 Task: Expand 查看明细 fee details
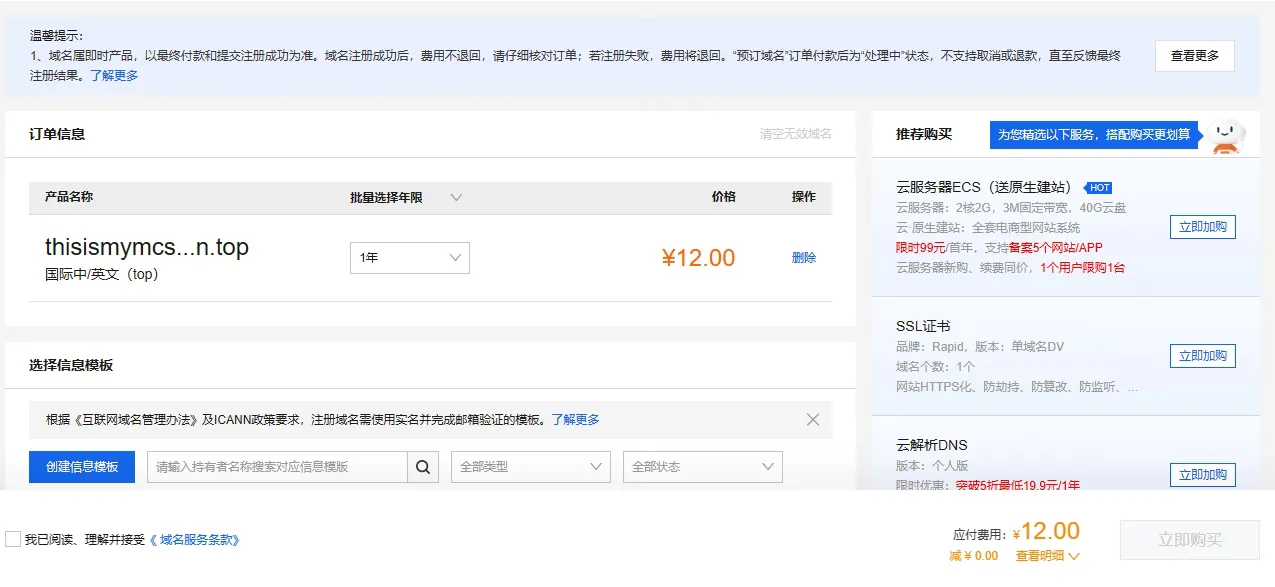click(1047, 556)
